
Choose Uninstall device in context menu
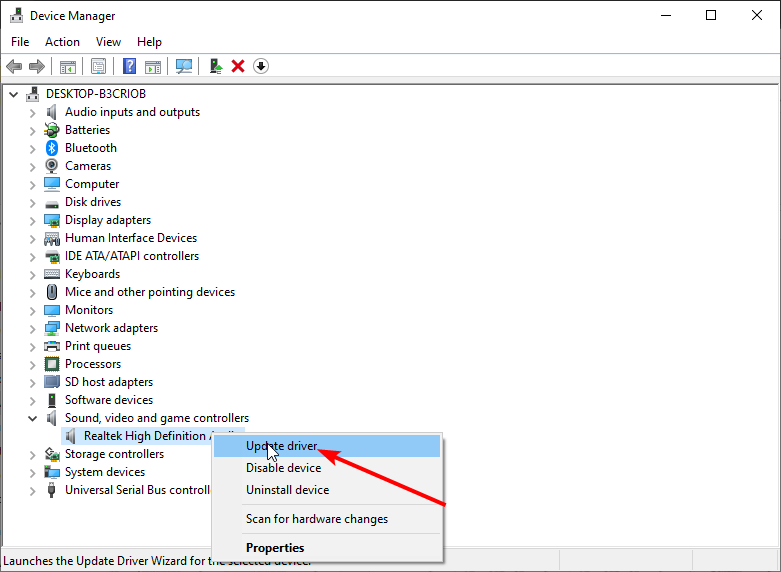[327, 489]
